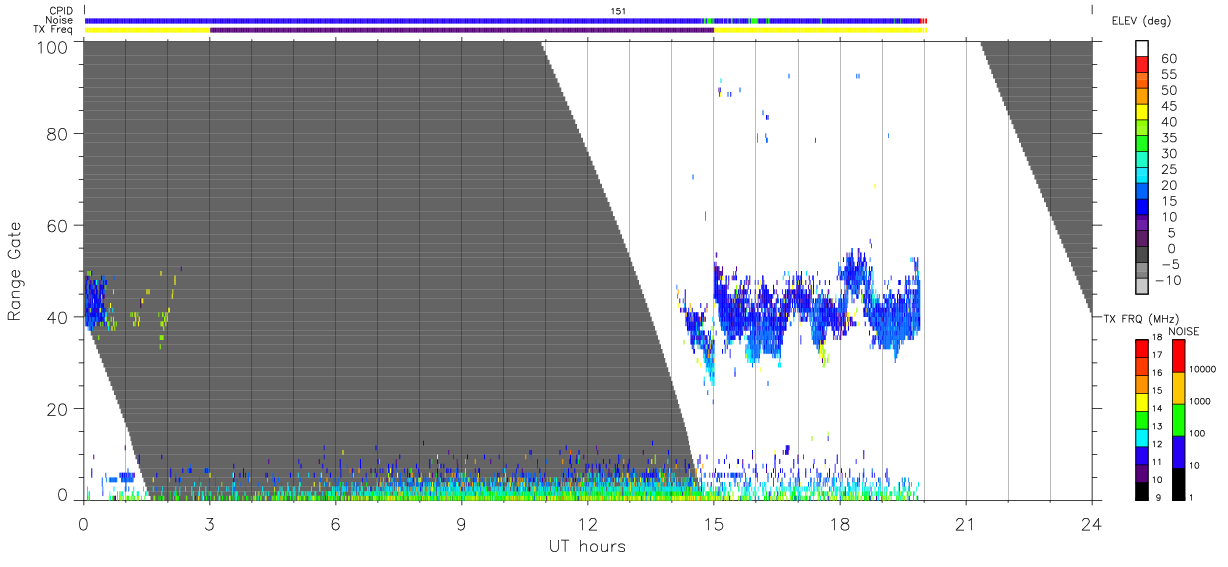Click the −10 label on the ELEV colorbar
The width and height of the screenshot is (1228, 567).
[1170, 280]
